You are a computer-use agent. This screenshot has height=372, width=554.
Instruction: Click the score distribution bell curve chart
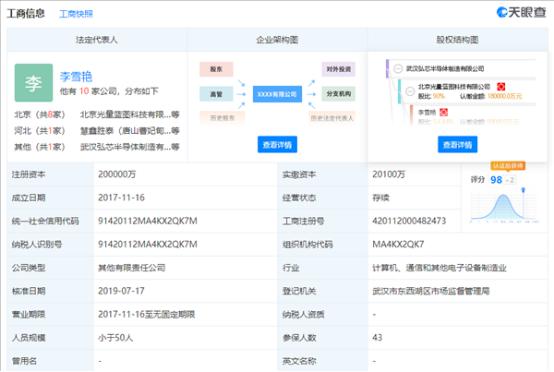tap(503, 207)
